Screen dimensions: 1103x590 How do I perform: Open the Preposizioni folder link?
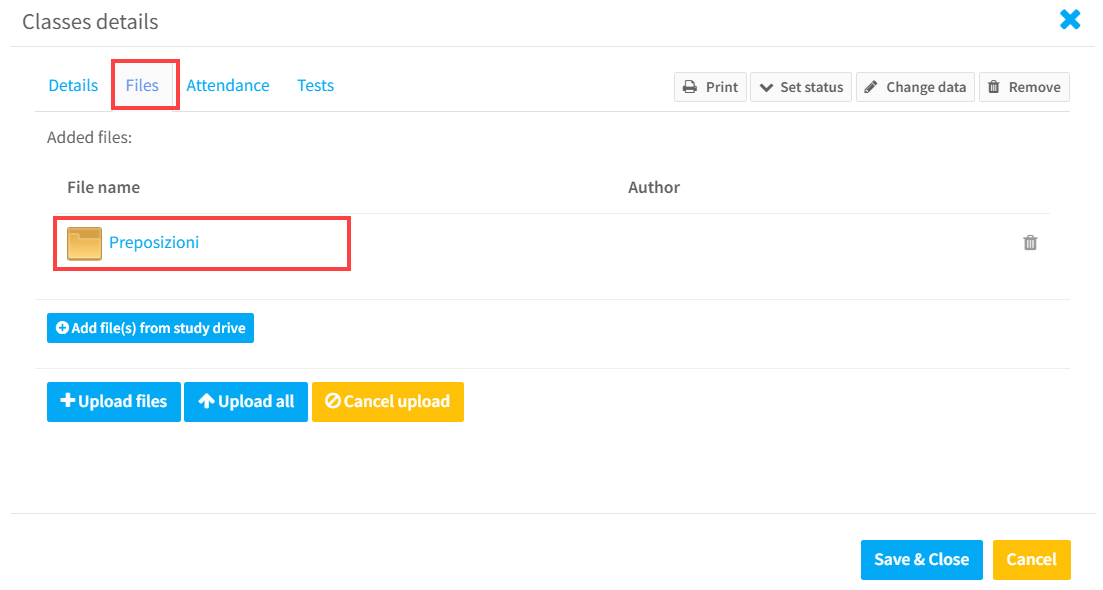(x=154, y=243)
